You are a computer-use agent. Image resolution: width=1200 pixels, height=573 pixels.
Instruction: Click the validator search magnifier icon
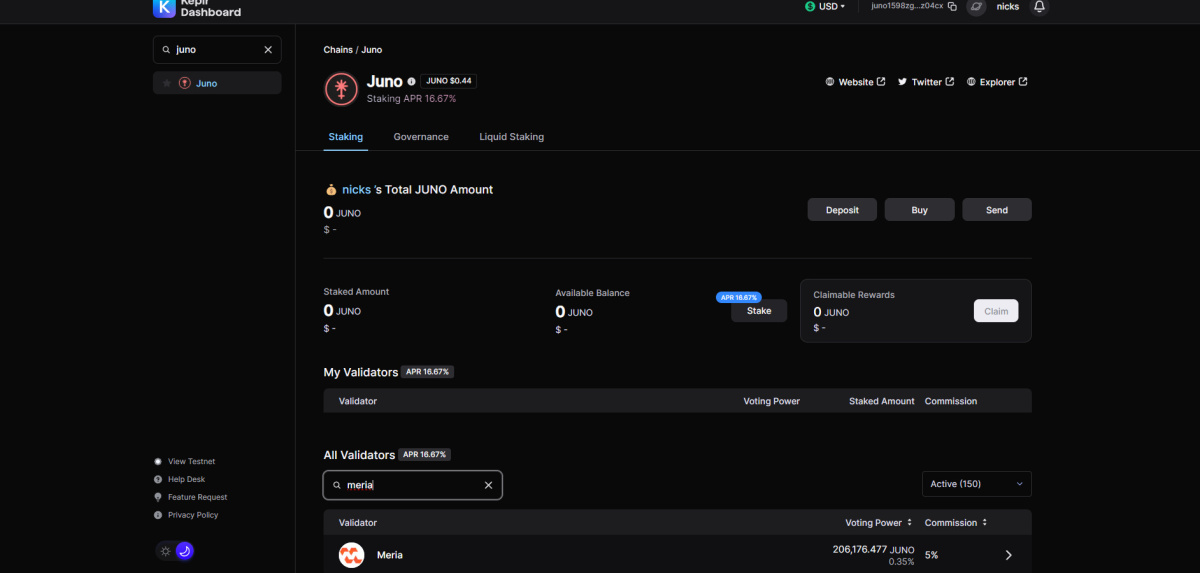pos(337,485)
